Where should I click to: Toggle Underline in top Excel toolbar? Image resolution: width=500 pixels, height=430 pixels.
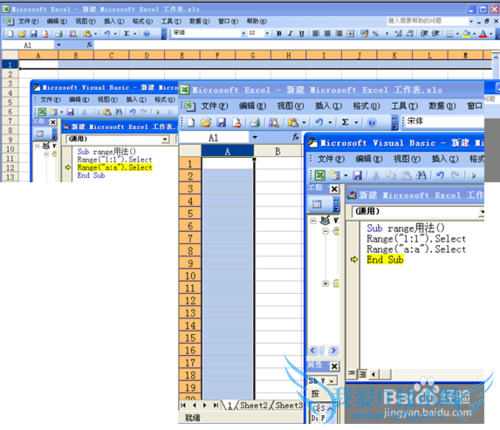[x=302, y=33]
